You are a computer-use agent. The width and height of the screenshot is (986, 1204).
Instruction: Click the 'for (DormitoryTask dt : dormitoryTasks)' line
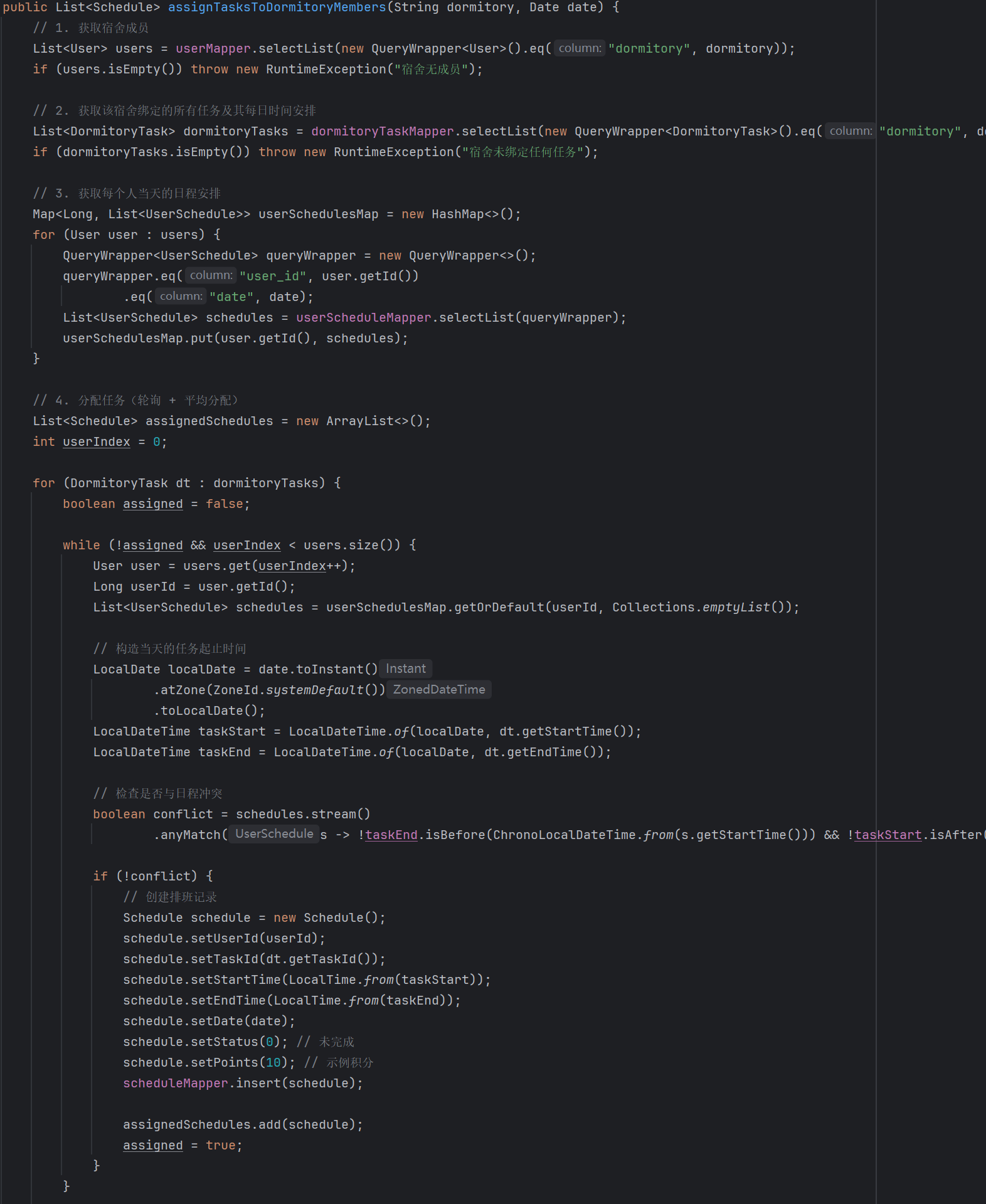(187, 483)
